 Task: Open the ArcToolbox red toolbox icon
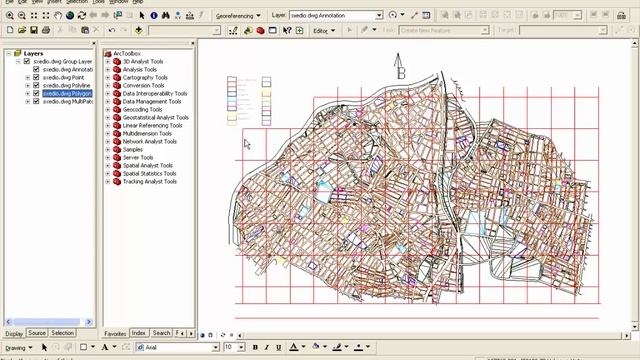tap(260, 31)
